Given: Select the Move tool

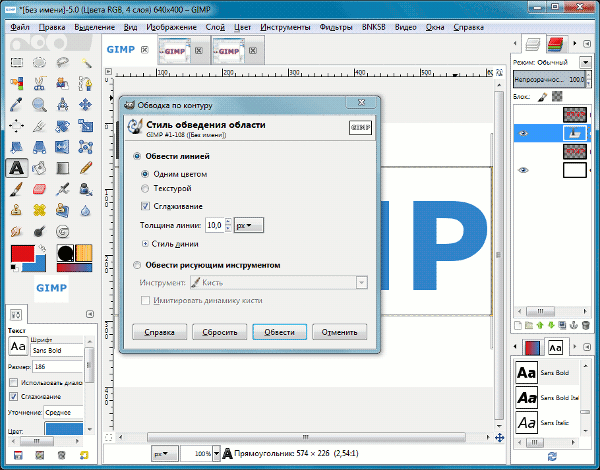Looking at the screenshot, I should (85, 104).
